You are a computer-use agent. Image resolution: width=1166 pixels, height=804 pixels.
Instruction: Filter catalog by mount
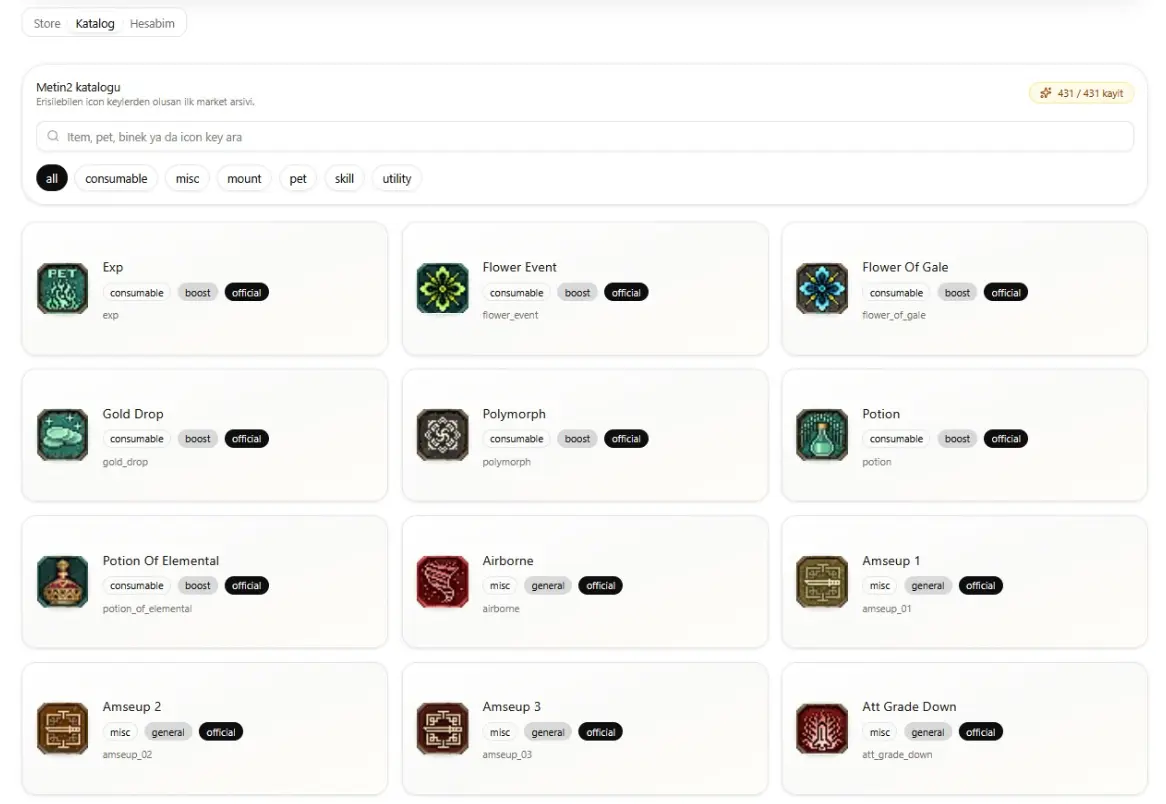(x=244, y=179)
